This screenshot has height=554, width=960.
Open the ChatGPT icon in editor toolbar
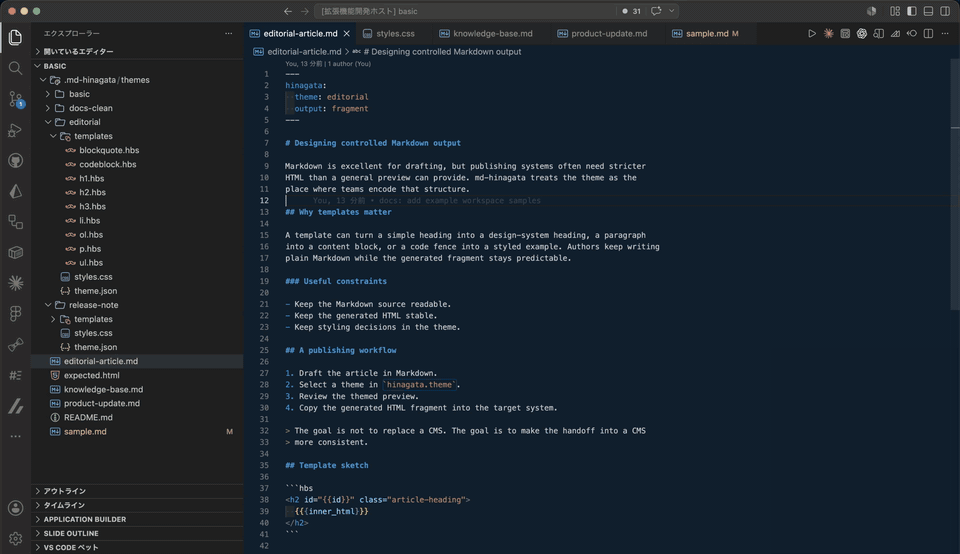click(861, 34)
